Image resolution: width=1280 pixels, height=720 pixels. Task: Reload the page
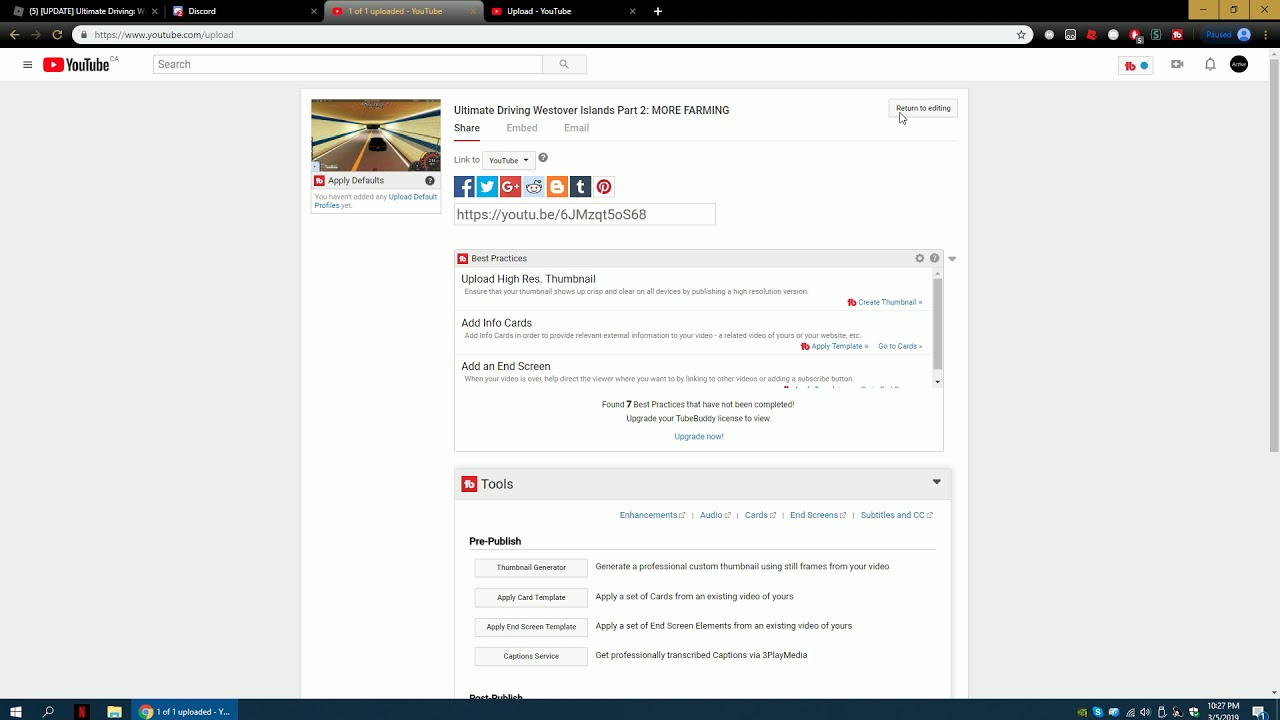[57, 34]
